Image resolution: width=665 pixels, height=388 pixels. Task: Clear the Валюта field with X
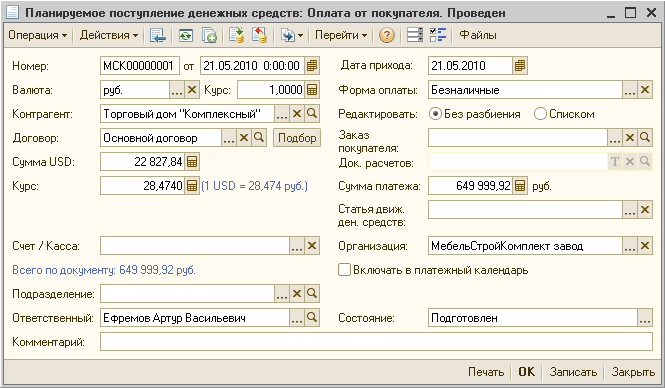point(192,90)
